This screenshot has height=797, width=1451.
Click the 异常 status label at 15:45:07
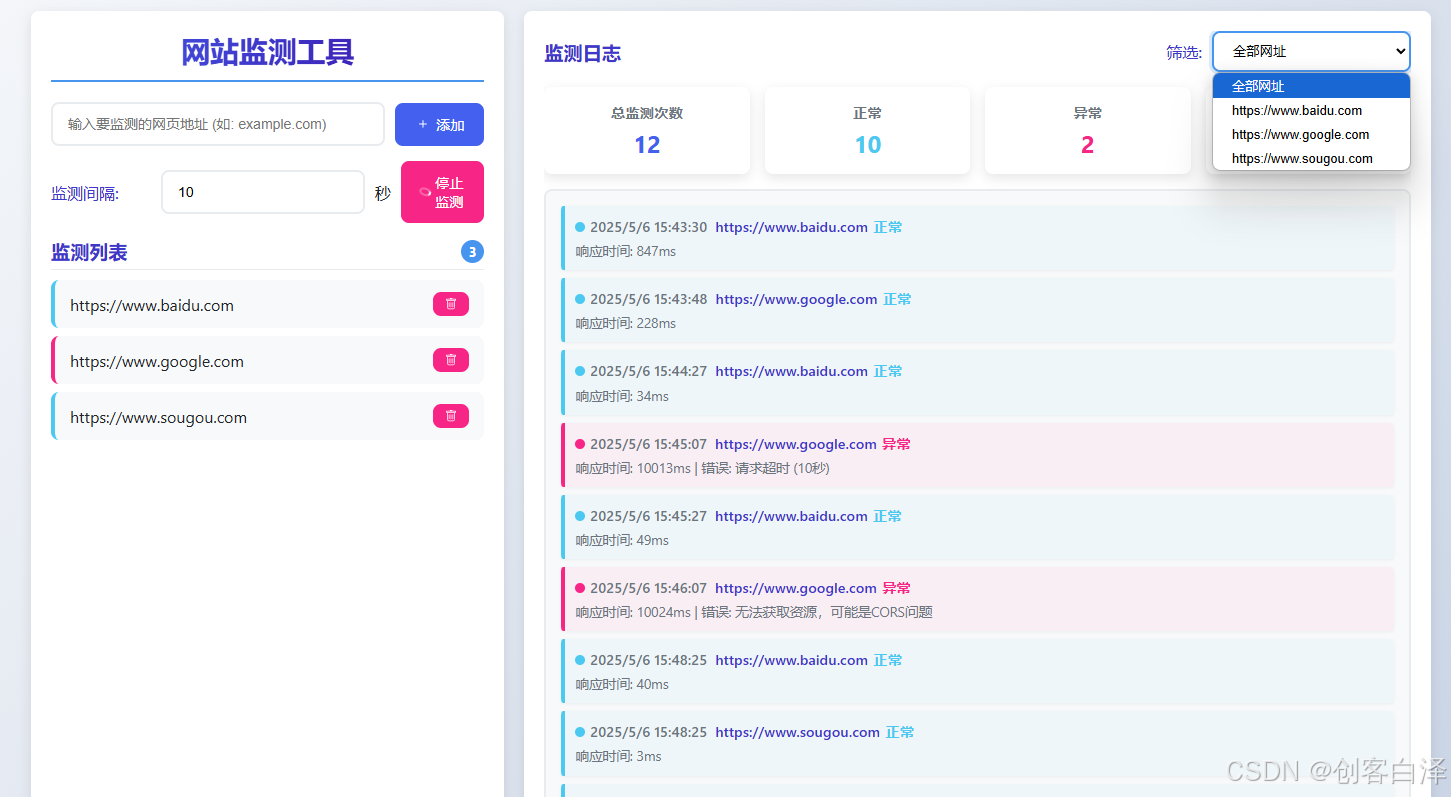pyautogui.click(x=896, y=444)
